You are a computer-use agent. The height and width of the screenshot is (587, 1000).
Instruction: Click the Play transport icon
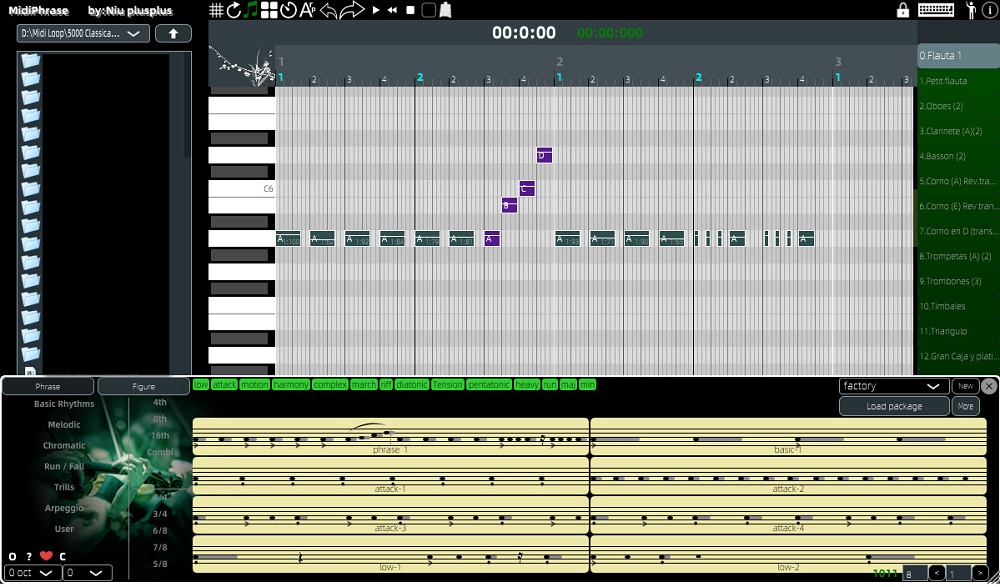[376, 9]
